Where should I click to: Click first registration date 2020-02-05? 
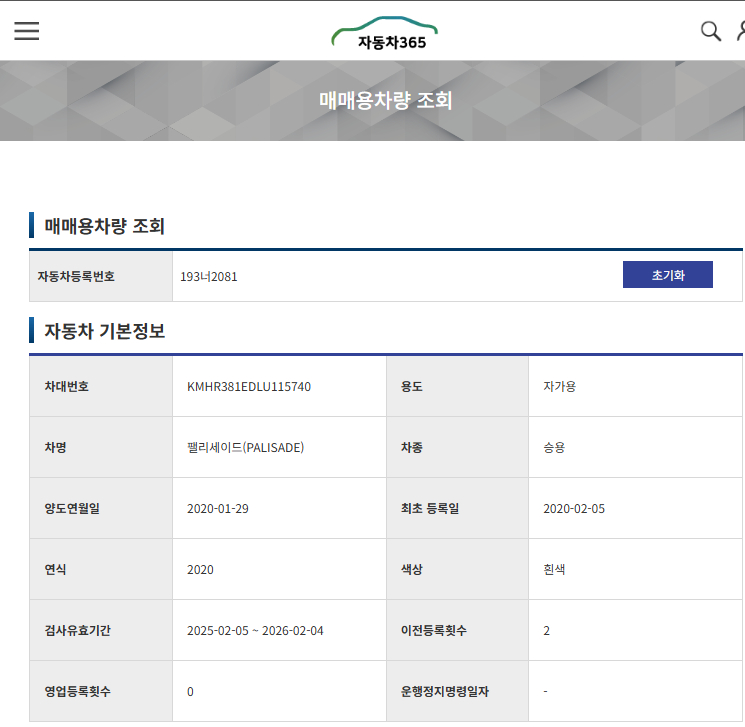573,508
